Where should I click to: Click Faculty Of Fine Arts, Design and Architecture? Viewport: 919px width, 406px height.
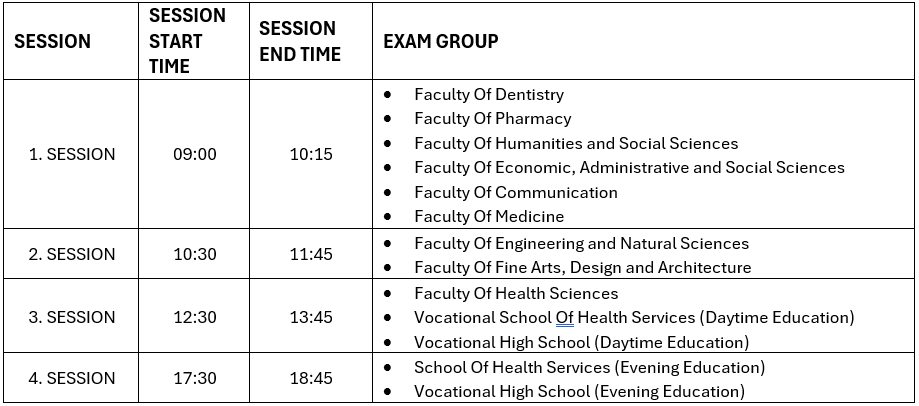click(x=582, y=267)
